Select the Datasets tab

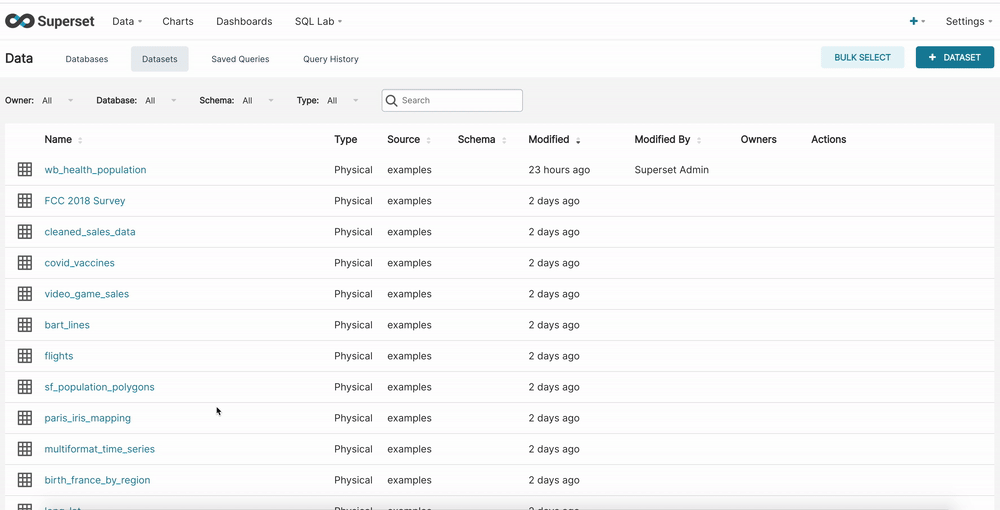(x=159, y=59)
